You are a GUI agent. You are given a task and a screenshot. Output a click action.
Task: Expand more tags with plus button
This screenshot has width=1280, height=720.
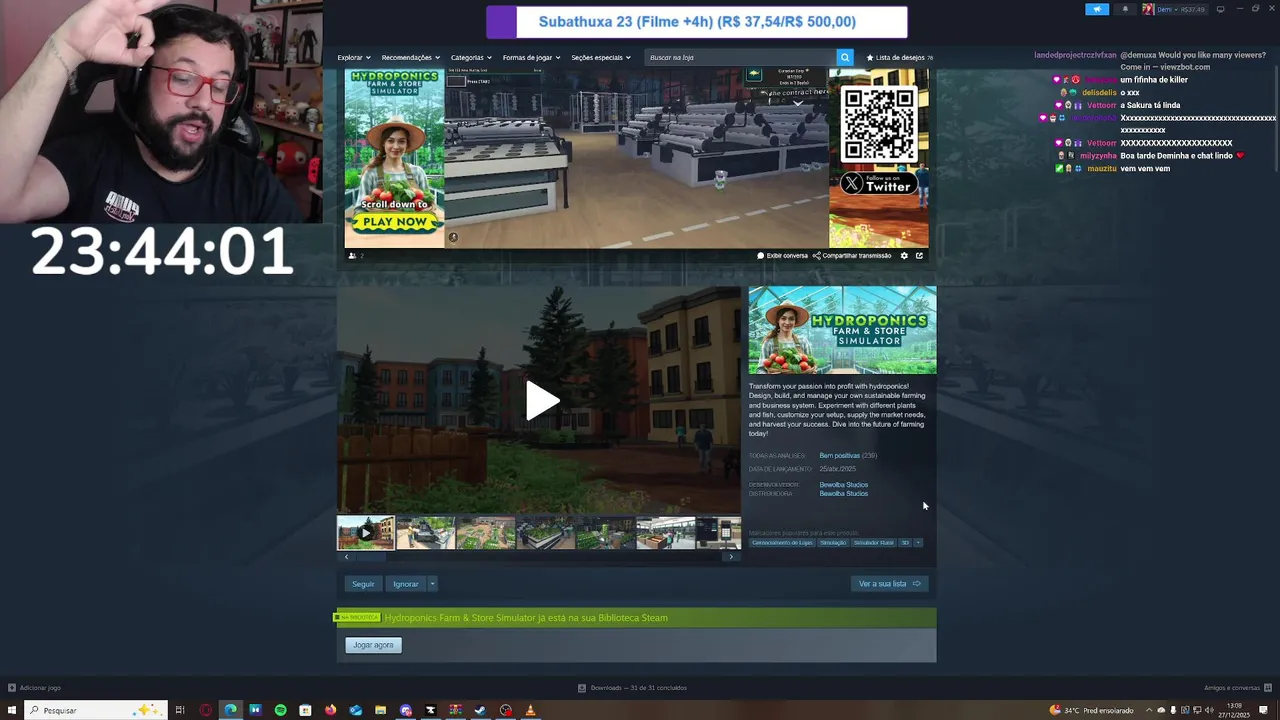click(x=918, y=543)
